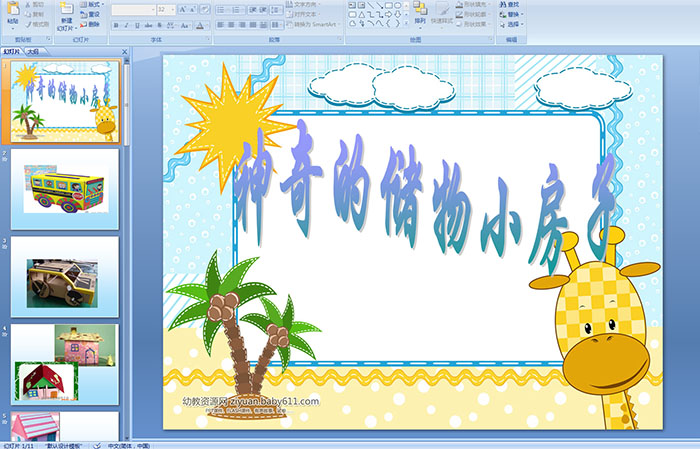Click the Font Color (A) swatch
Image resolution: width=700 pixels, height=449 pixels.
click(x=200, y=25)
